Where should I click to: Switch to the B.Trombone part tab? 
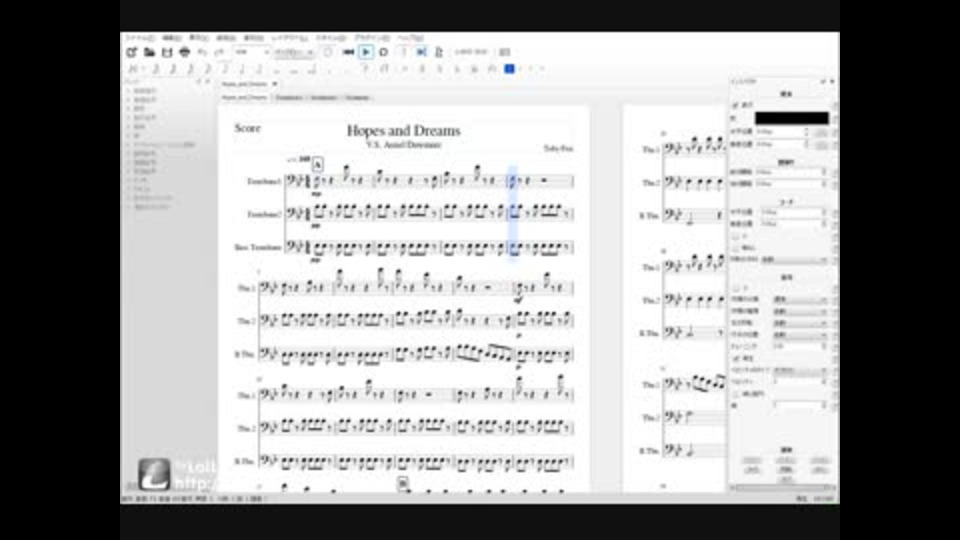coord(358,97)
